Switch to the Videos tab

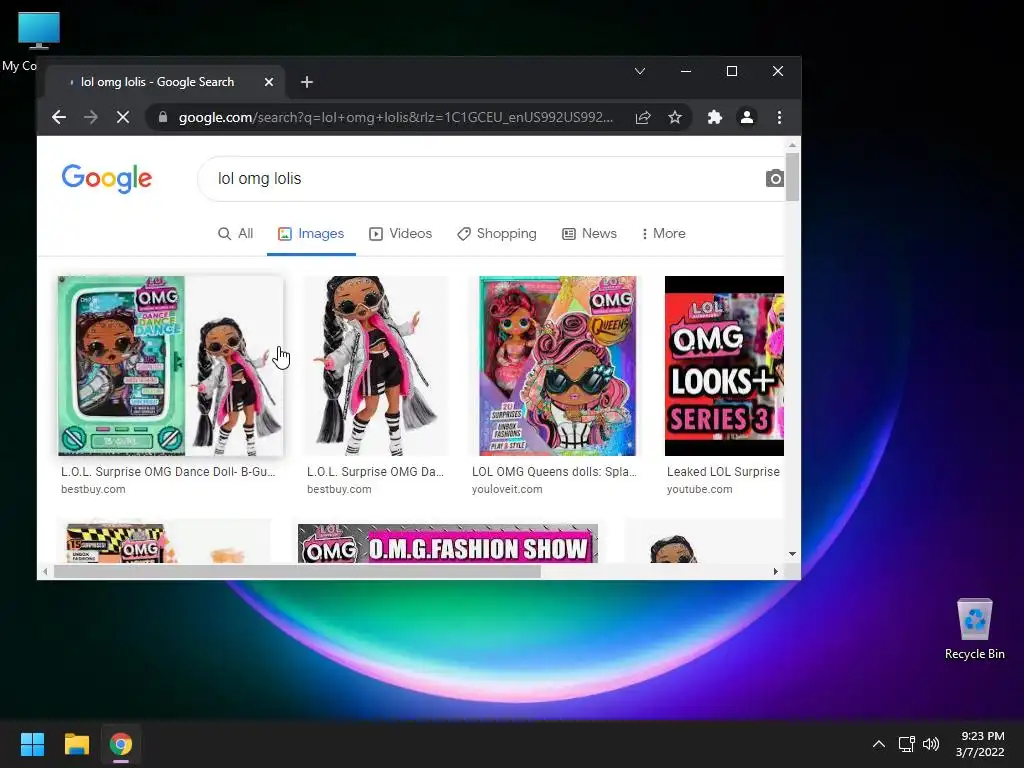400,234
